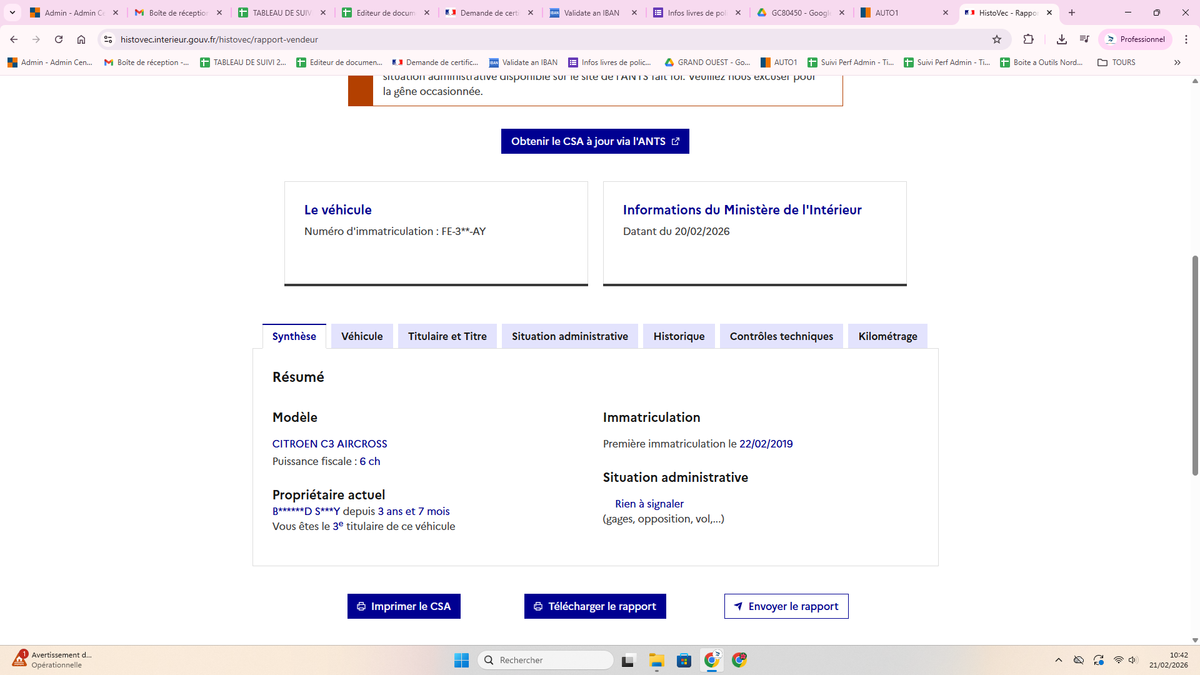
Task: View site information icon in address bar
Action: pos(109,39)
